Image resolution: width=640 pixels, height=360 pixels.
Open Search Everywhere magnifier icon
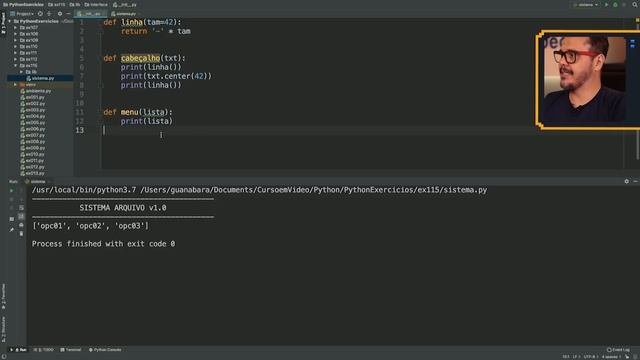635,5
